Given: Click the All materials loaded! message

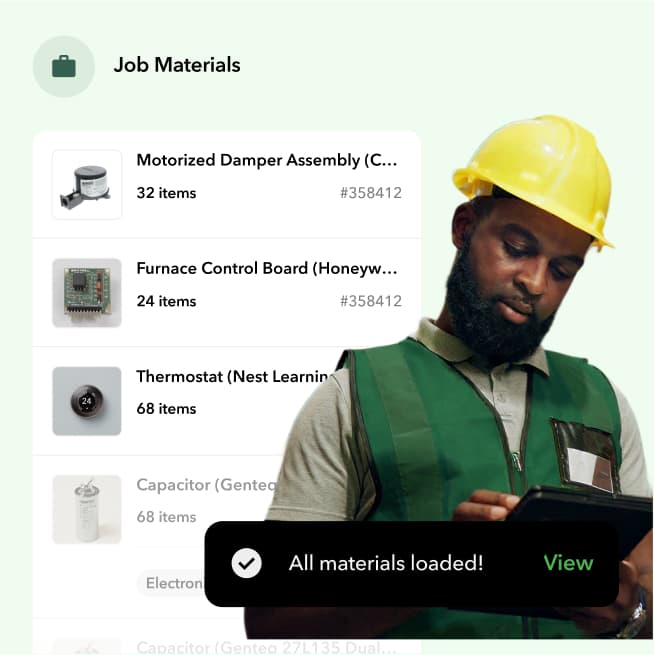Looking at the screenshot, I should pyautogui.click(x=386, y=563).
